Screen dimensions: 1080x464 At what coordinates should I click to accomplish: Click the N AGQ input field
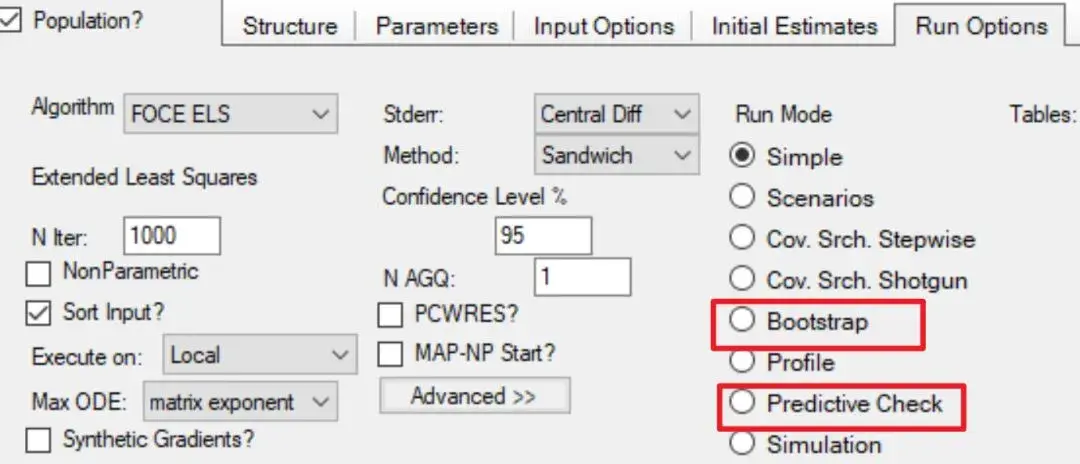tap(582, 276)
